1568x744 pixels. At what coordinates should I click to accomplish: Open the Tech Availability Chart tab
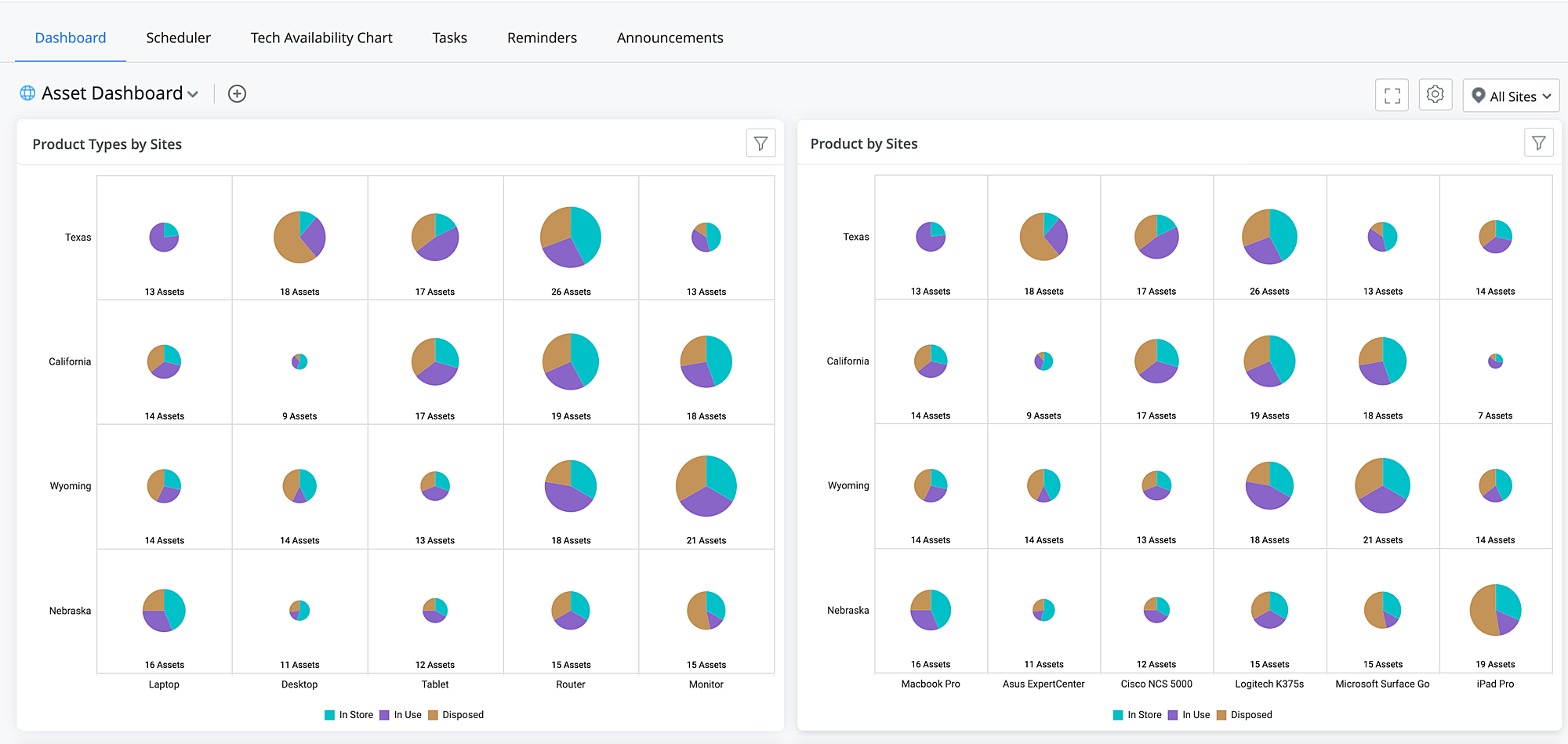click(x=321, y=38)
